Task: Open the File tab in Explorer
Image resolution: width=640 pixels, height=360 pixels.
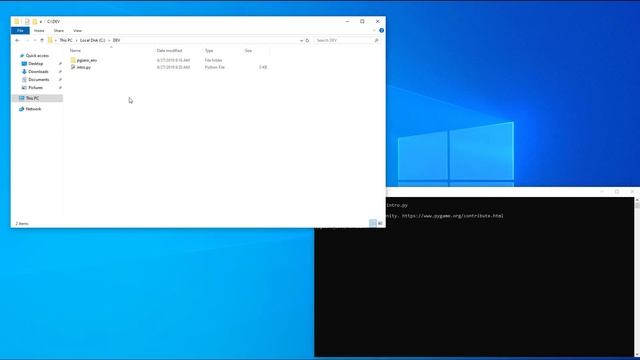Action: click(x=20, y=31)
